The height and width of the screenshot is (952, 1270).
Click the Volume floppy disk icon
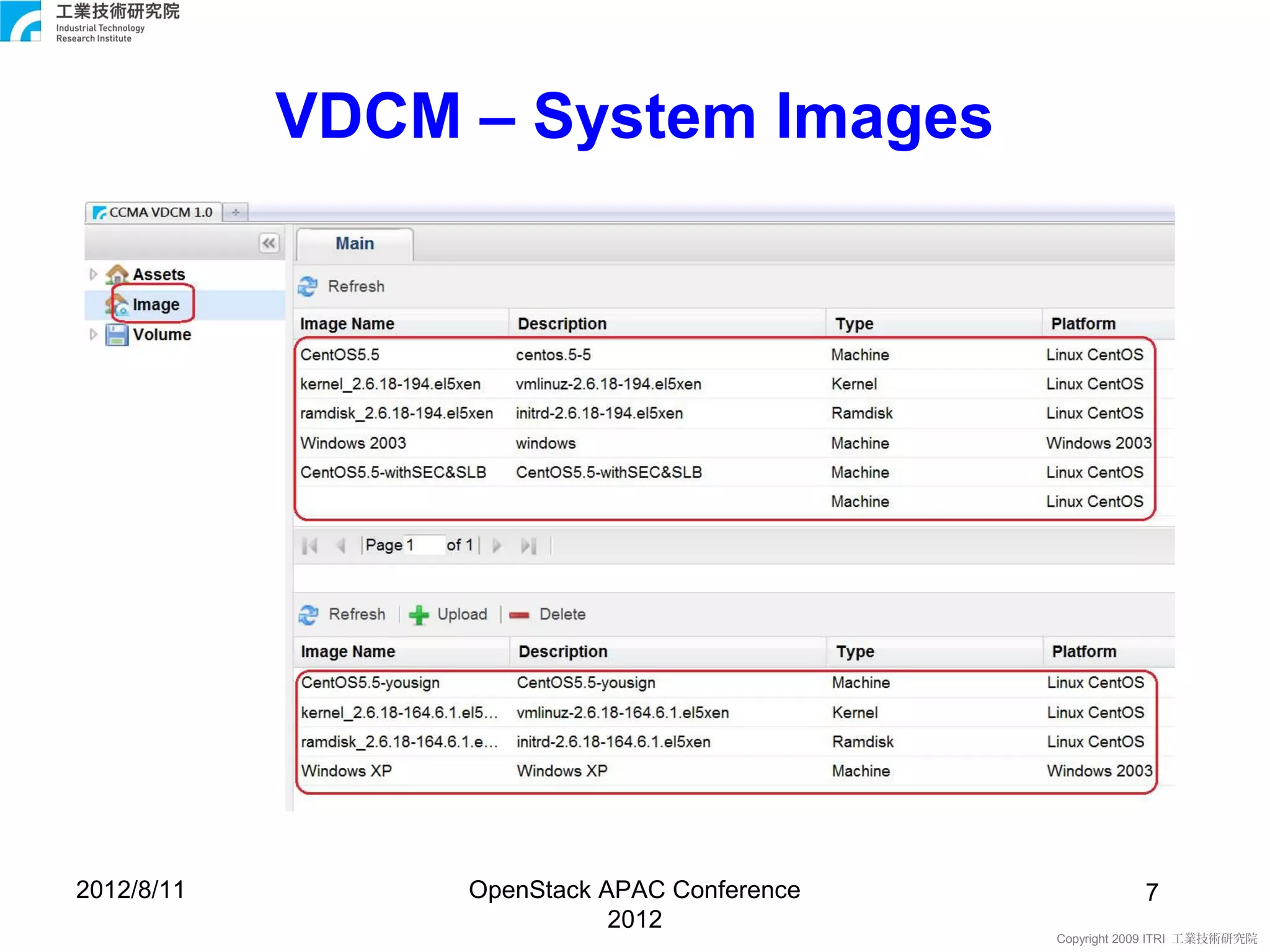117,335
